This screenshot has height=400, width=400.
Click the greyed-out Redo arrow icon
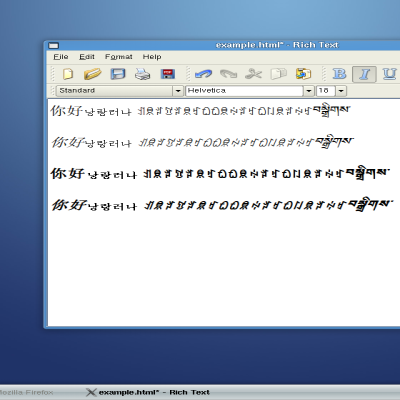coord(228,74)
